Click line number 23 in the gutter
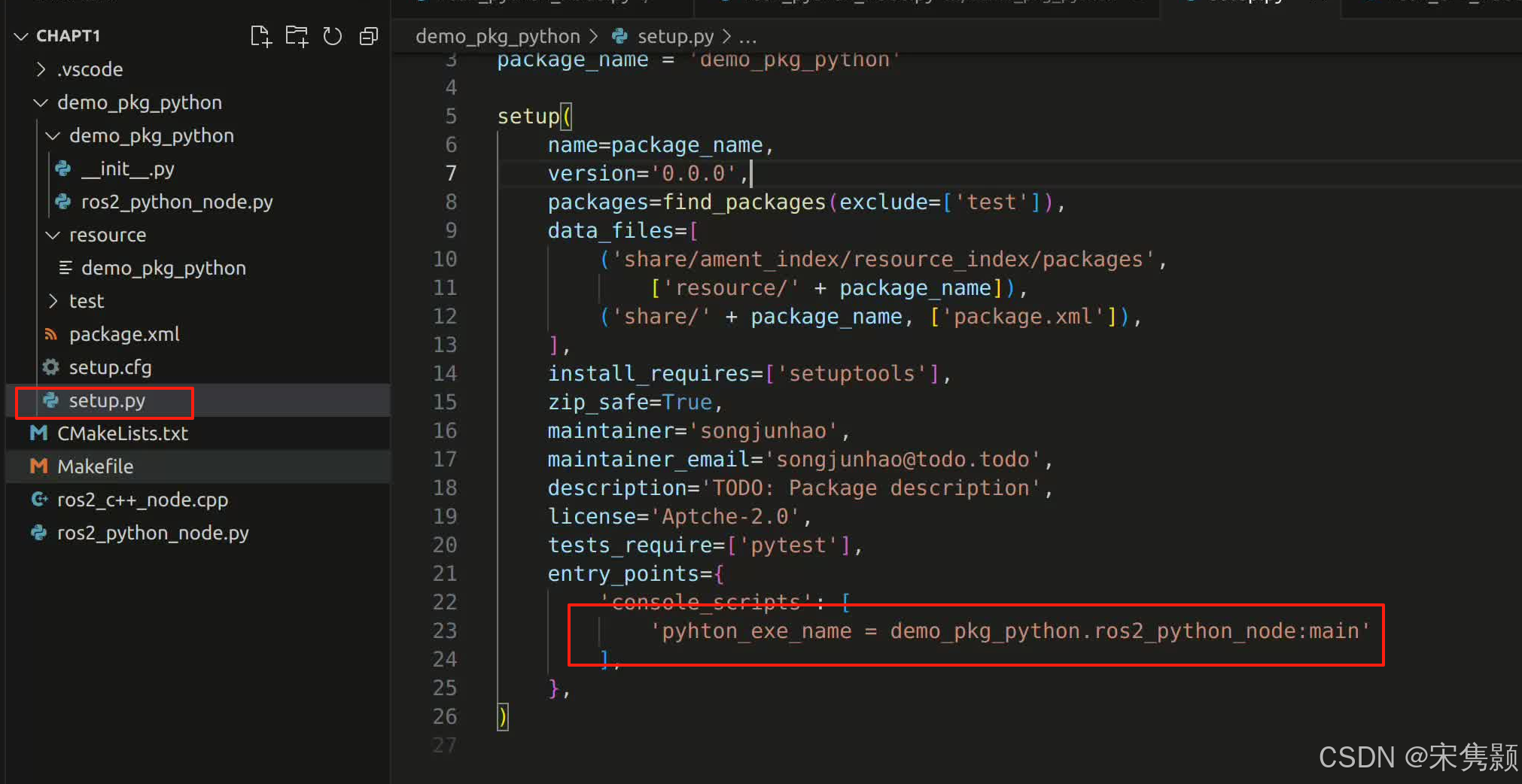The width and height of the screenshot is (1522, 784). coord(445,631)
